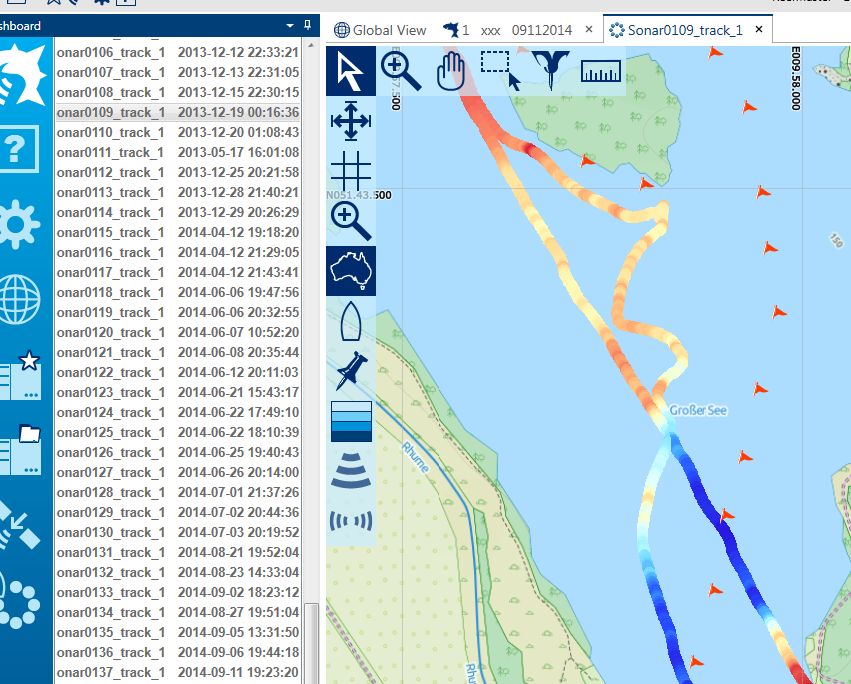Select the pushpin waypoint tool
The image size is (851, 684).
pos(351,371)
